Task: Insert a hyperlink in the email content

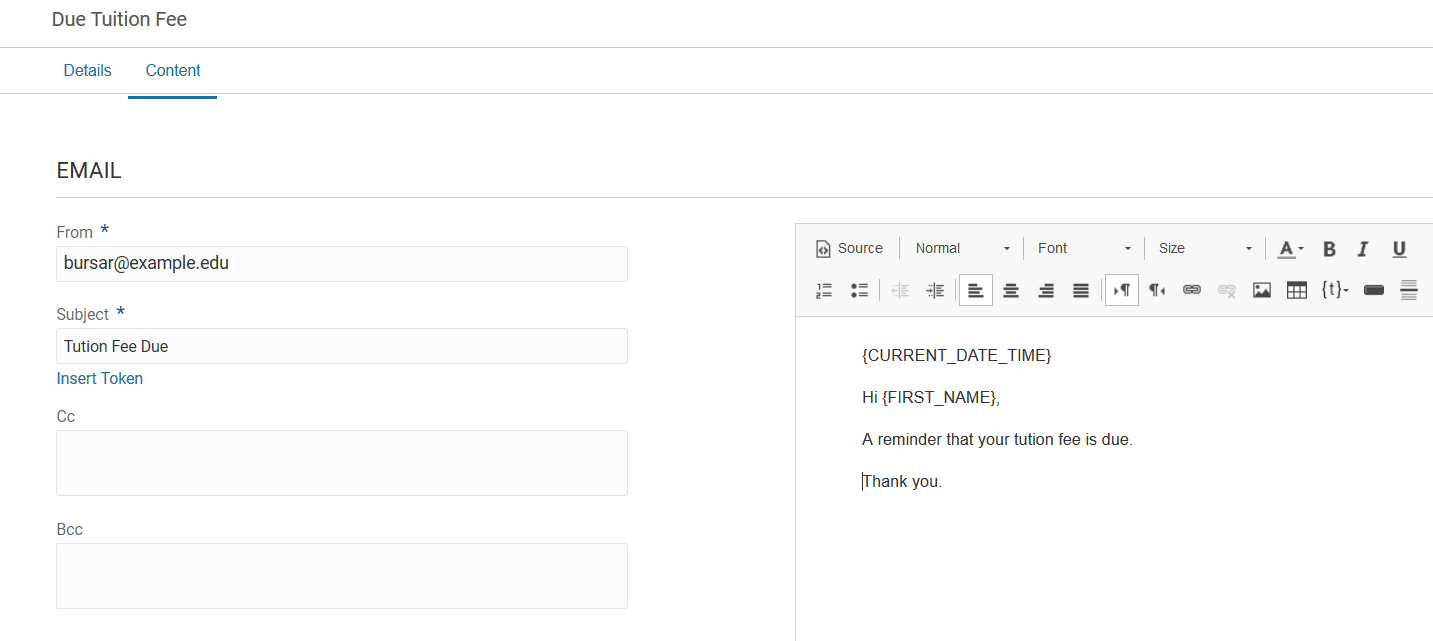Action: [x=1191, y=290]
